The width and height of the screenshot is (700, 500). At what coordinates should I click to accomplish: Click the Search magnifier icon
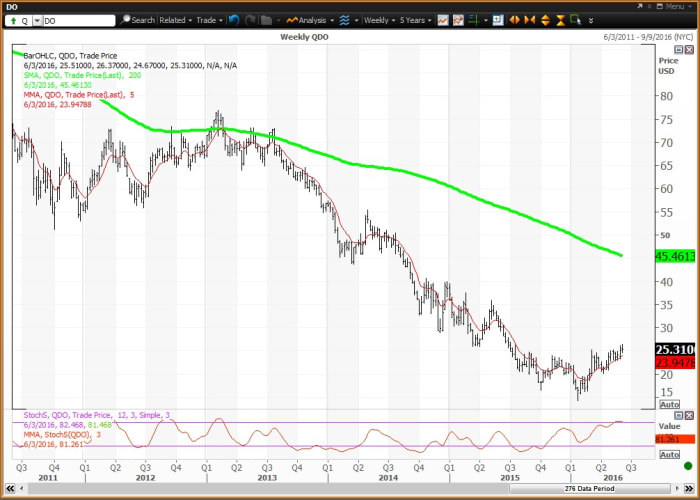126,20
